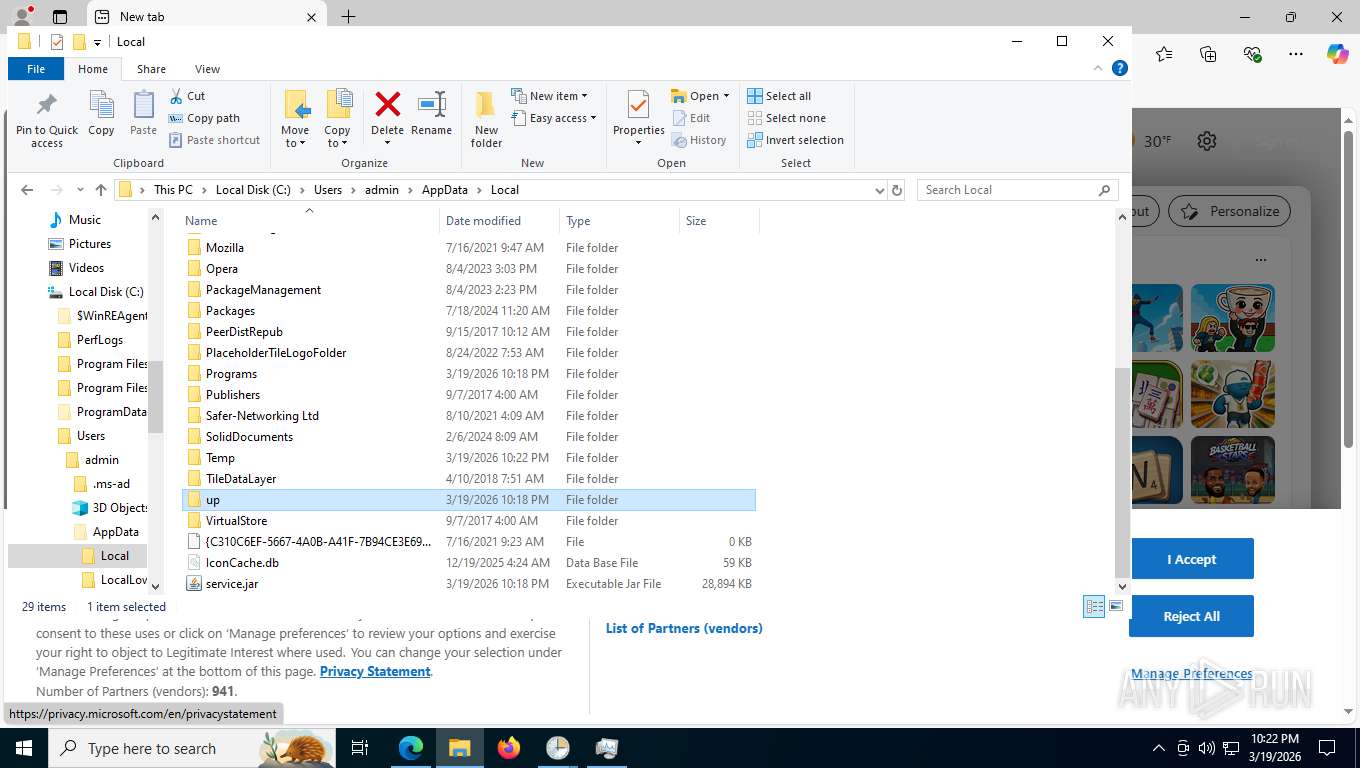Refresh the Local folder view

point(897,190)
